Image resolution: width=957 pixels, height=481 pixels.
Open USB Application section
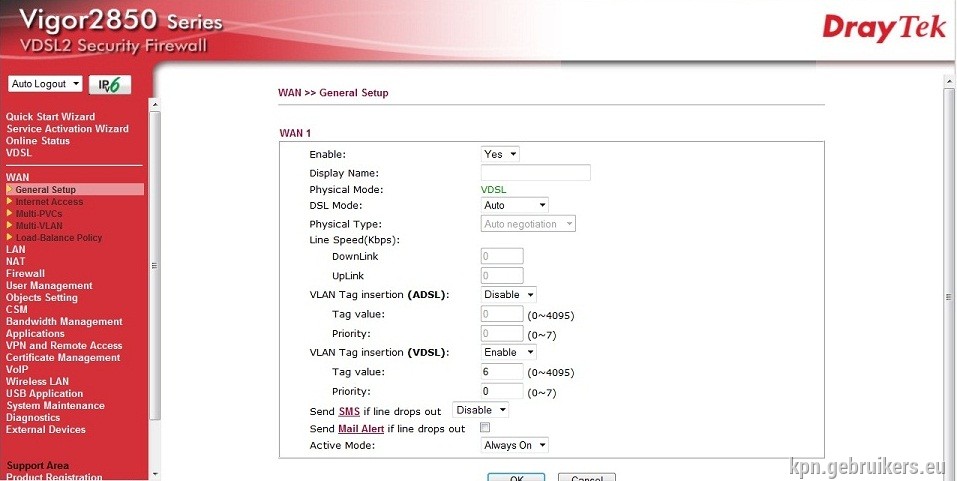click(44, 394)
